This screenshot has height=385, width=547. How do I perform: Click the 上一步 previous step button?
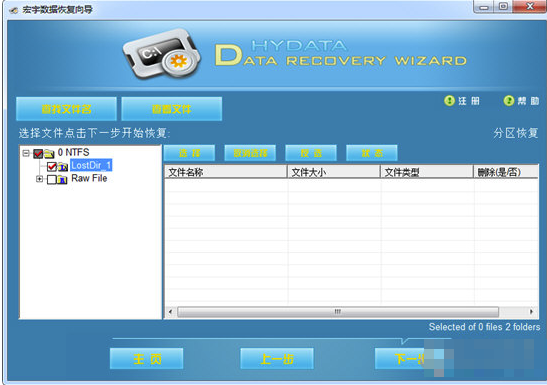click(277, 359)
